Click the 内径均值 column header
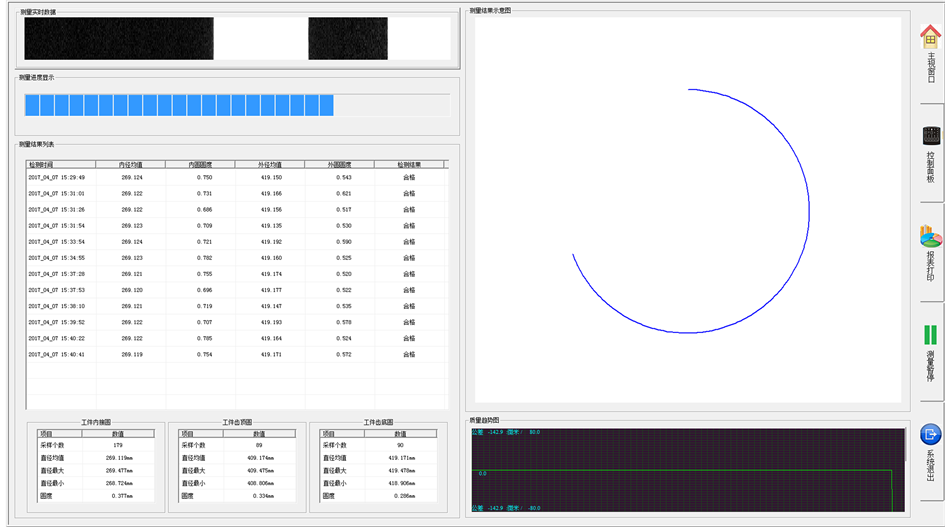 [x=131, y=164]
